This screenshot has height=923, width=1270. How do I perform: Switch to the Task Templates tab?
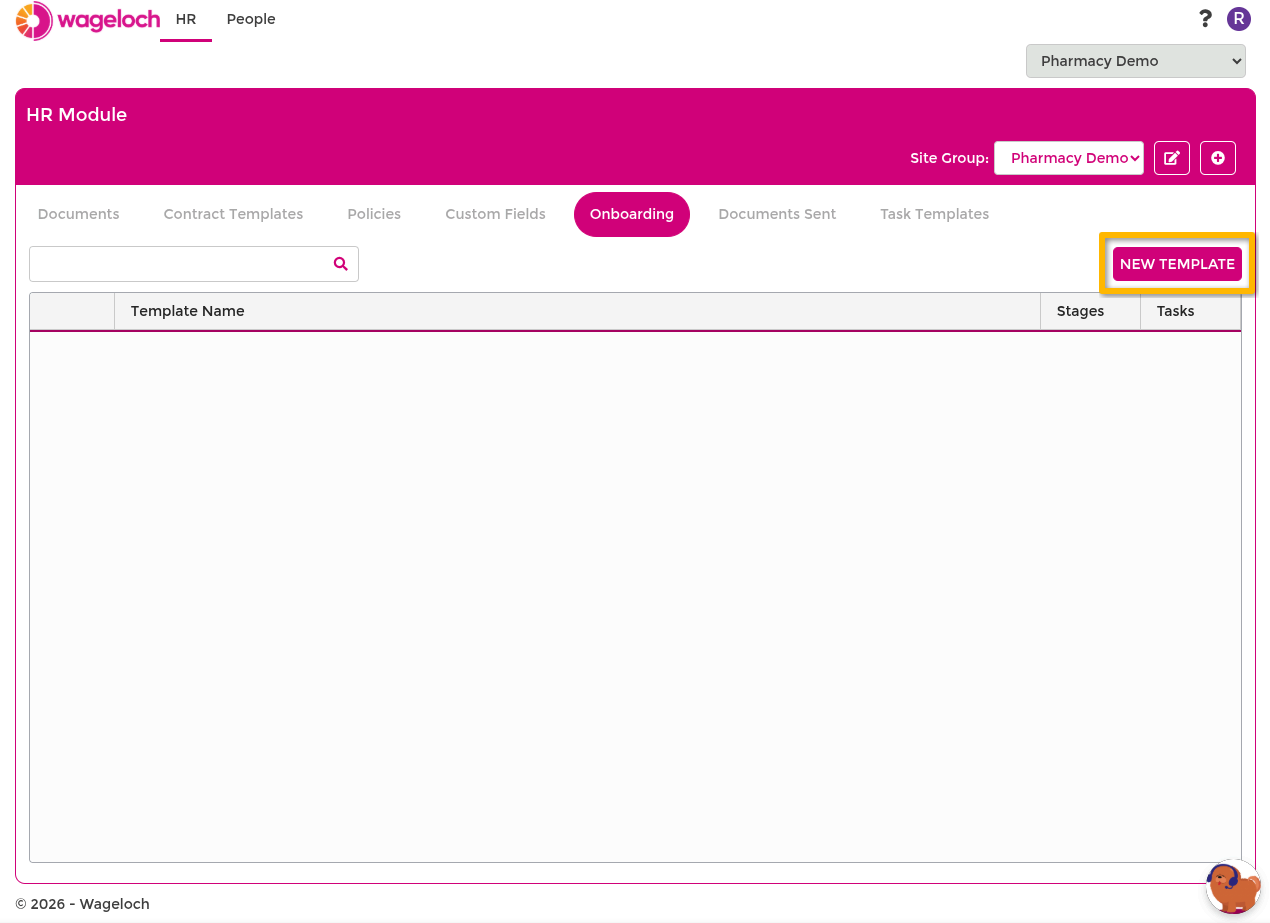935,214
